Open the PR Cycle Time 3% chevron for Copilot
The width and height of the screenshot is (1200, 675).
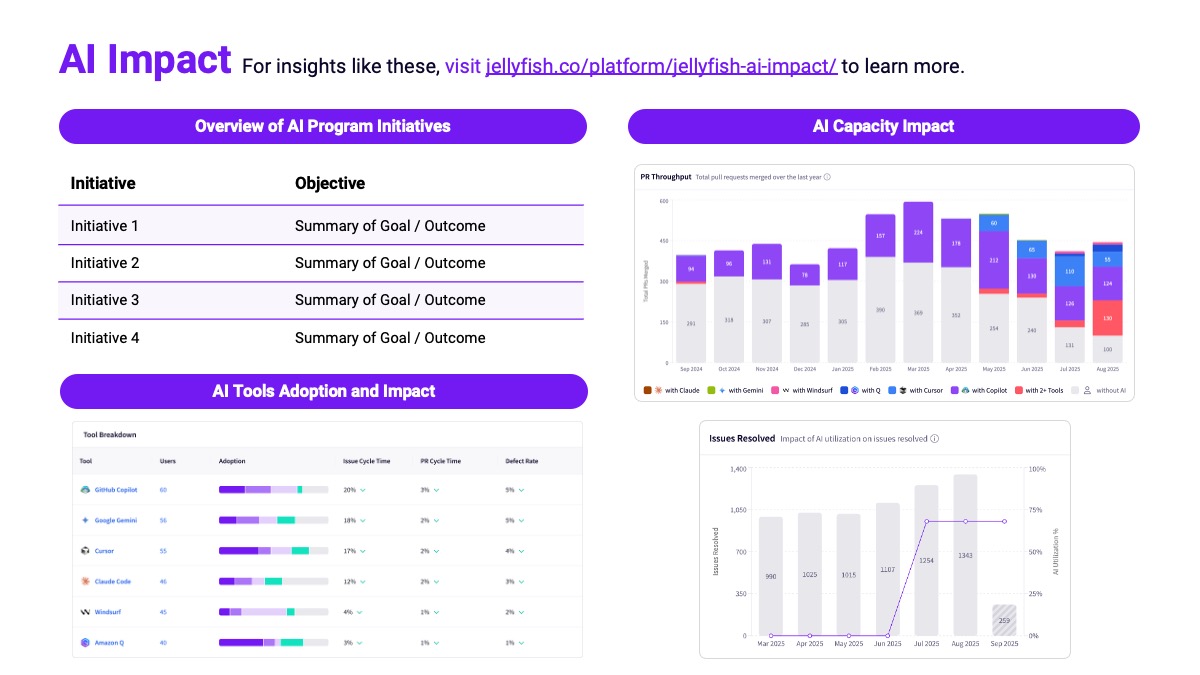click(x=430, y=490)
